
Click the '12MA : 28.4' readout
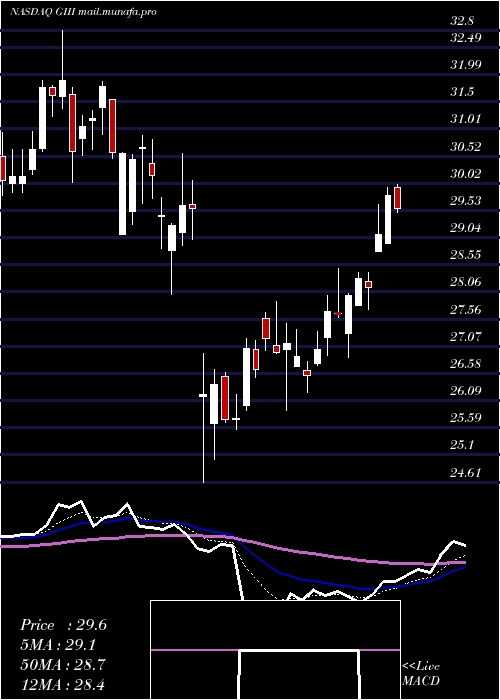point(63,684)
